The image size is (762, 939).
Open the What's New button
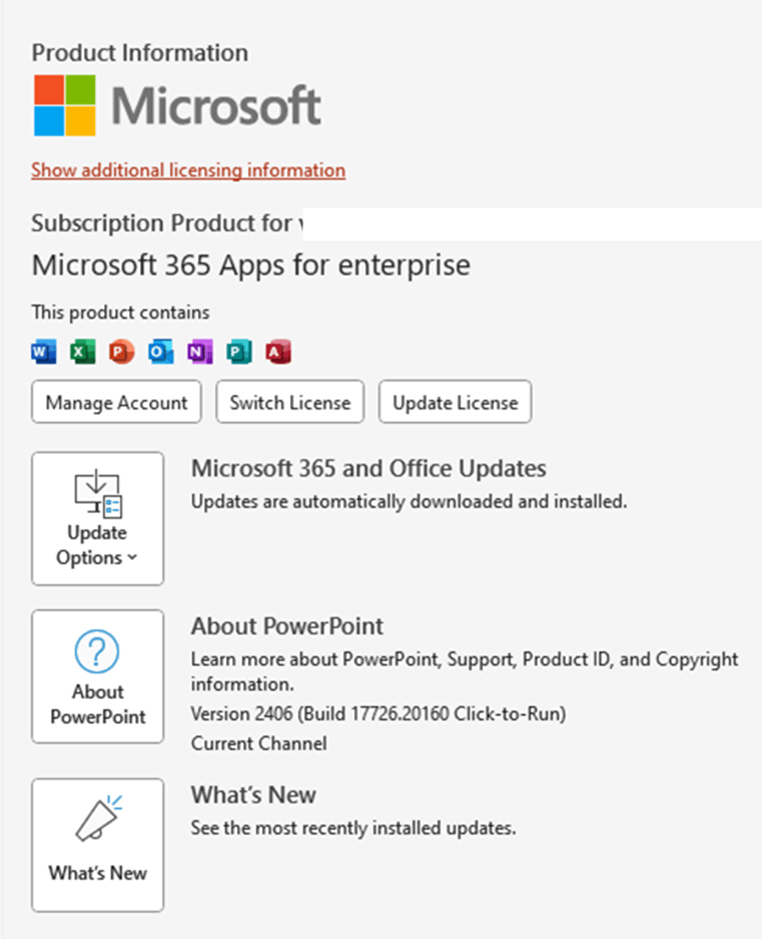tap(98, 845)
